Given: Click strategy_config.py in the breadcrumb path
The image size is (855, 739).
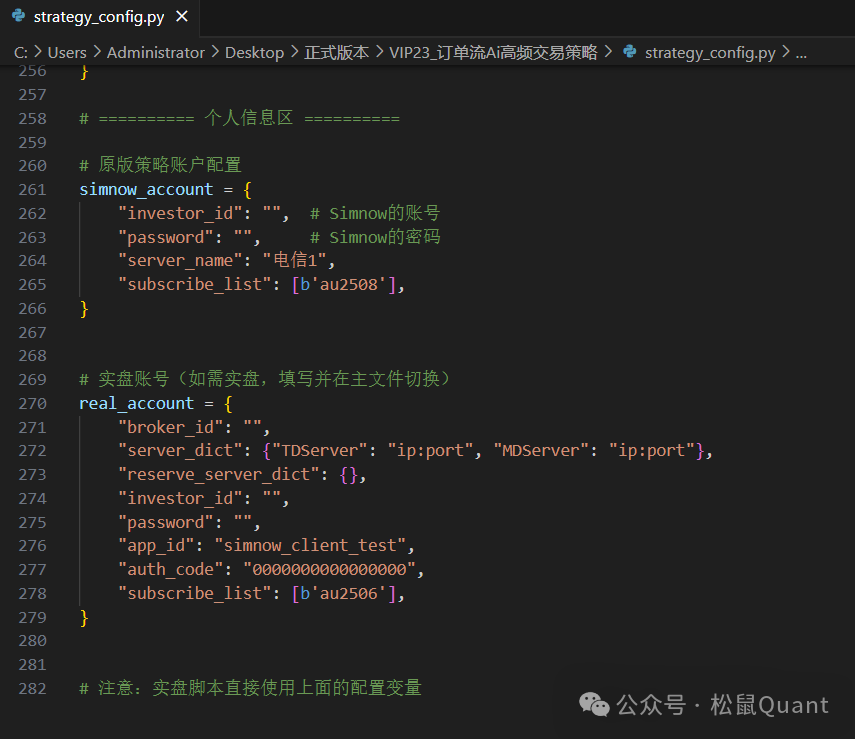Looking at the screenshot, I should [x=709, y=52].
